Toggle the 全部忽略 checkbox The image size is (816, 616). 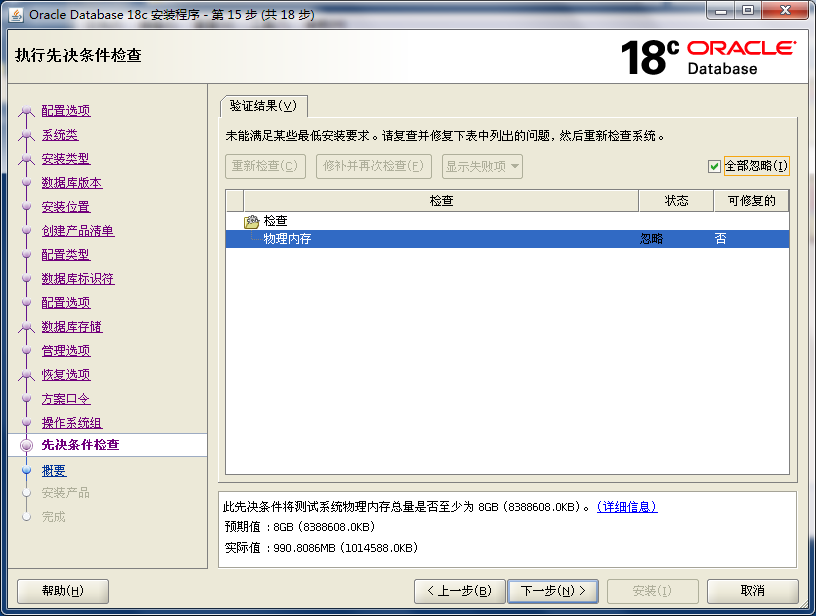[x=714, y=166]
